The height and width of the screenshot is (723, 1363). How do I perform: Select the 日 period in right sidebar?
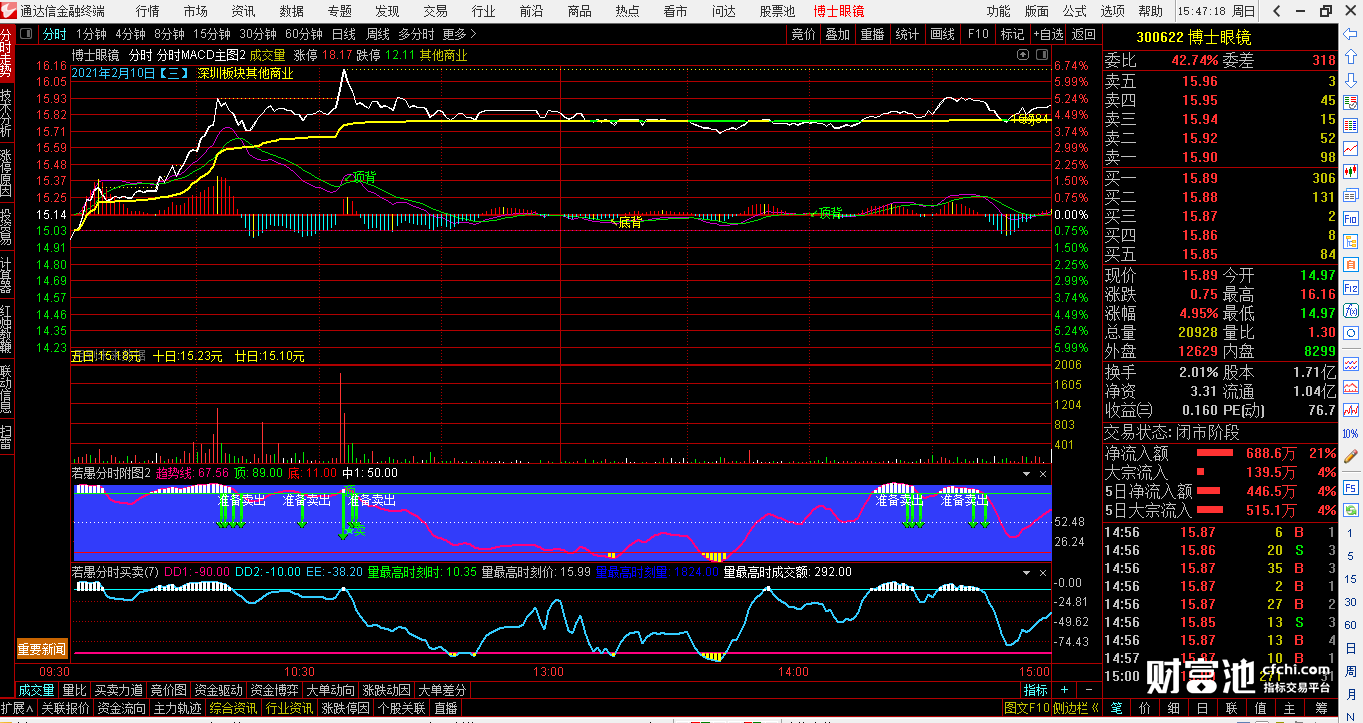click(1351, 648)
